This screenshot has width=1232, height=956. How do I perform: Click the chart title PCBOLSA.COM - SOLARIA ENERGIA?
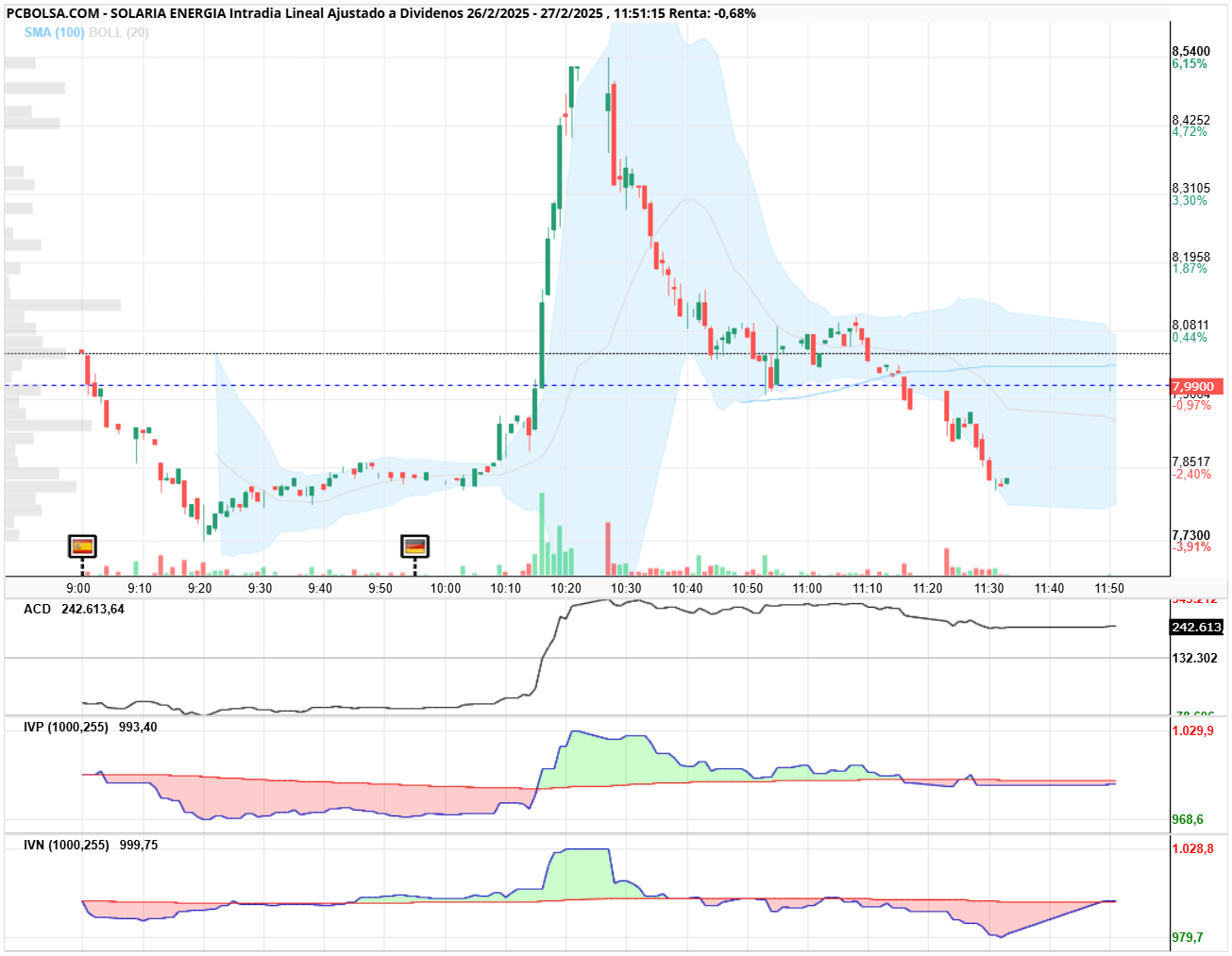tap(116, 13)
